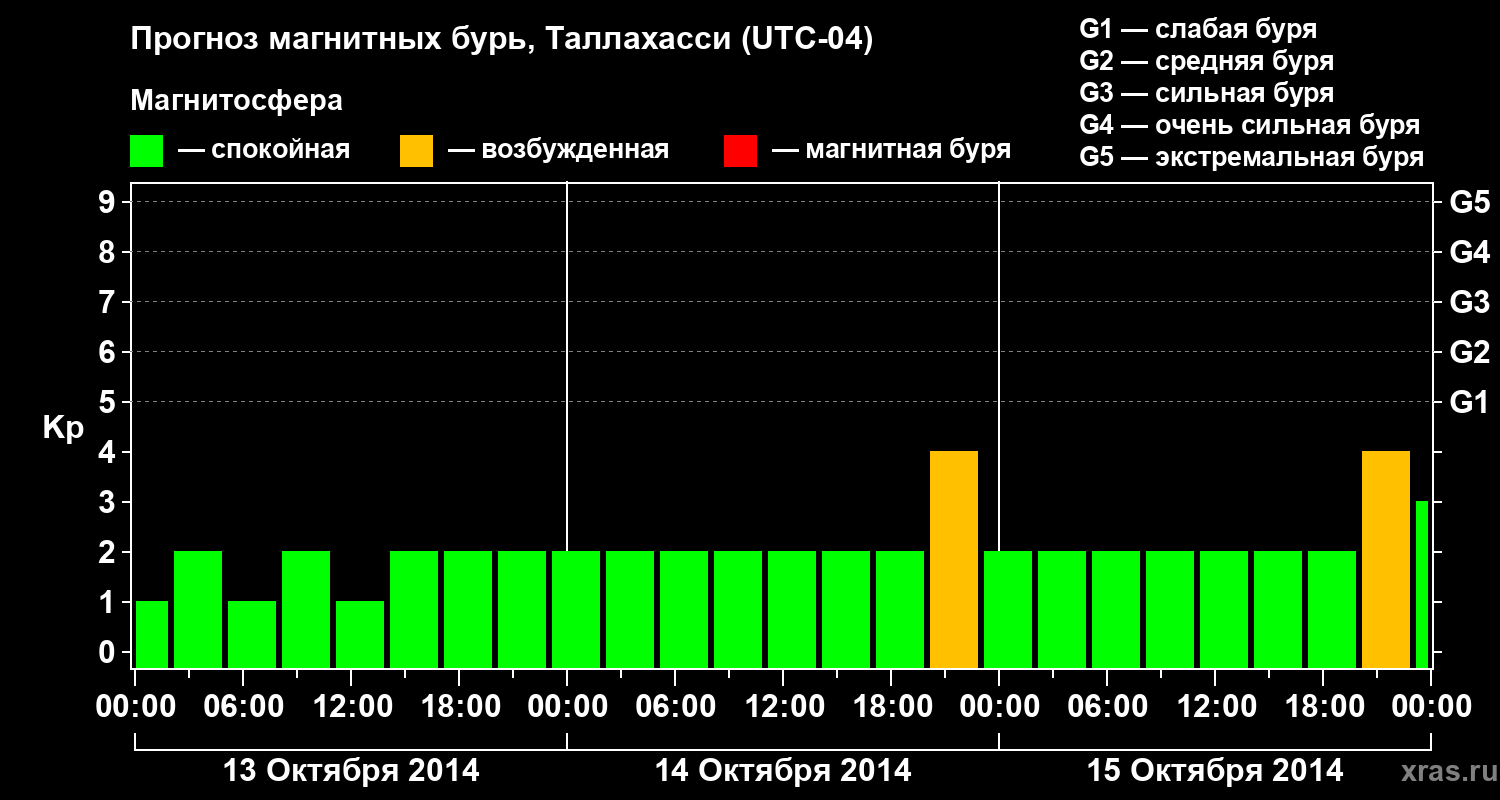
Task: Click the orange Kp 4 bar on 14 October
Action: click(x=954, y=560)
